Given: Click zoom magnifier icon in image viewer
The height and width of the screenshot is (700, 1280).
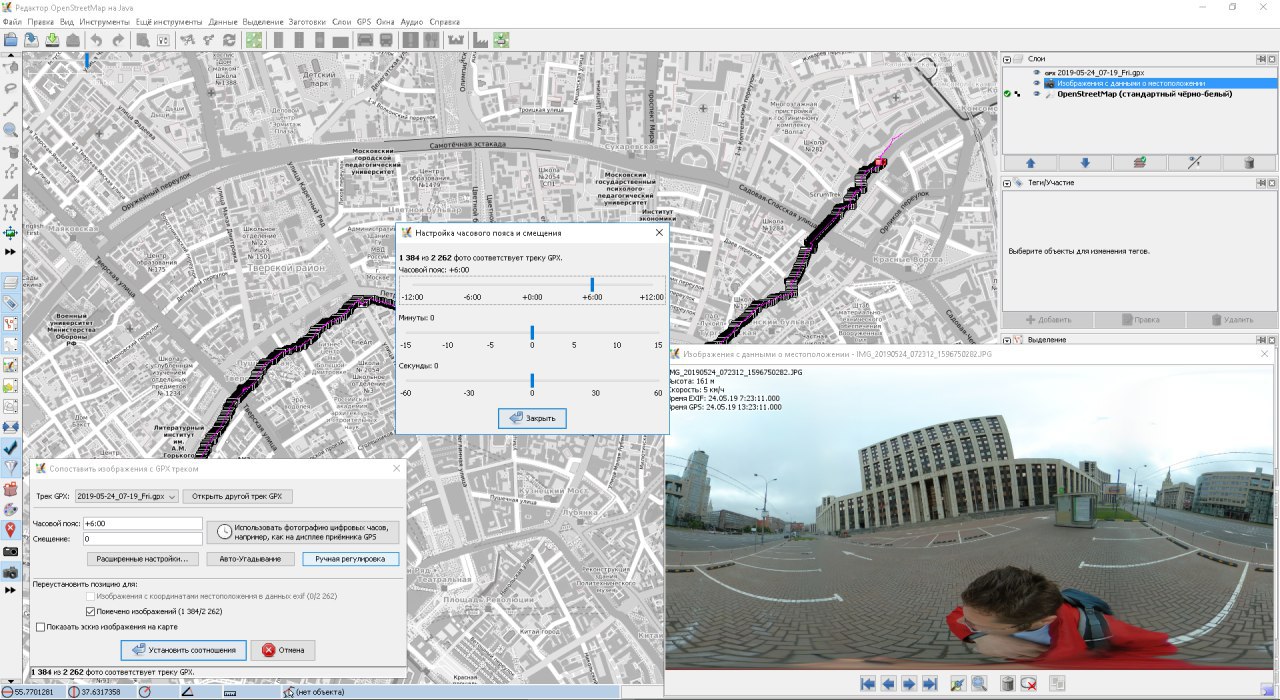Looking at the screenshot, I should [979, 684].
